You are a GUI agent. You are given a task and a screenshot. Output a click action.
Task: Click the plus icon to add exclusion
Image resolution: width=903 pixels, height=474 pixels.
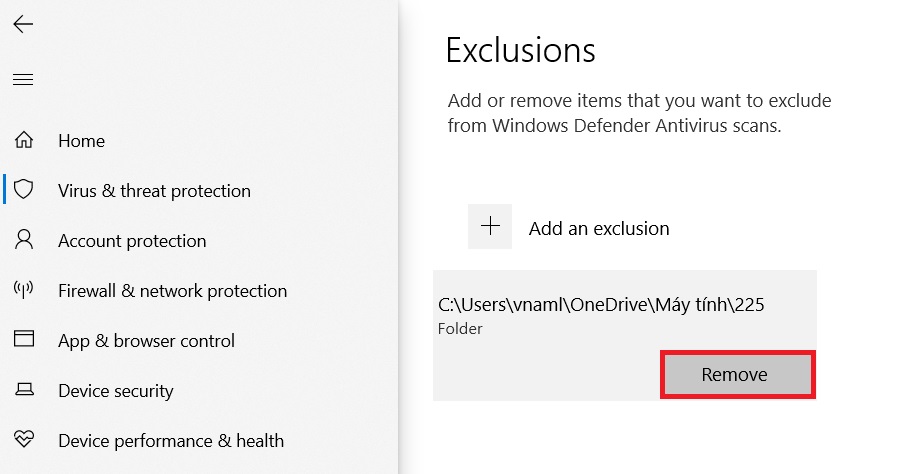pos(490,227)
